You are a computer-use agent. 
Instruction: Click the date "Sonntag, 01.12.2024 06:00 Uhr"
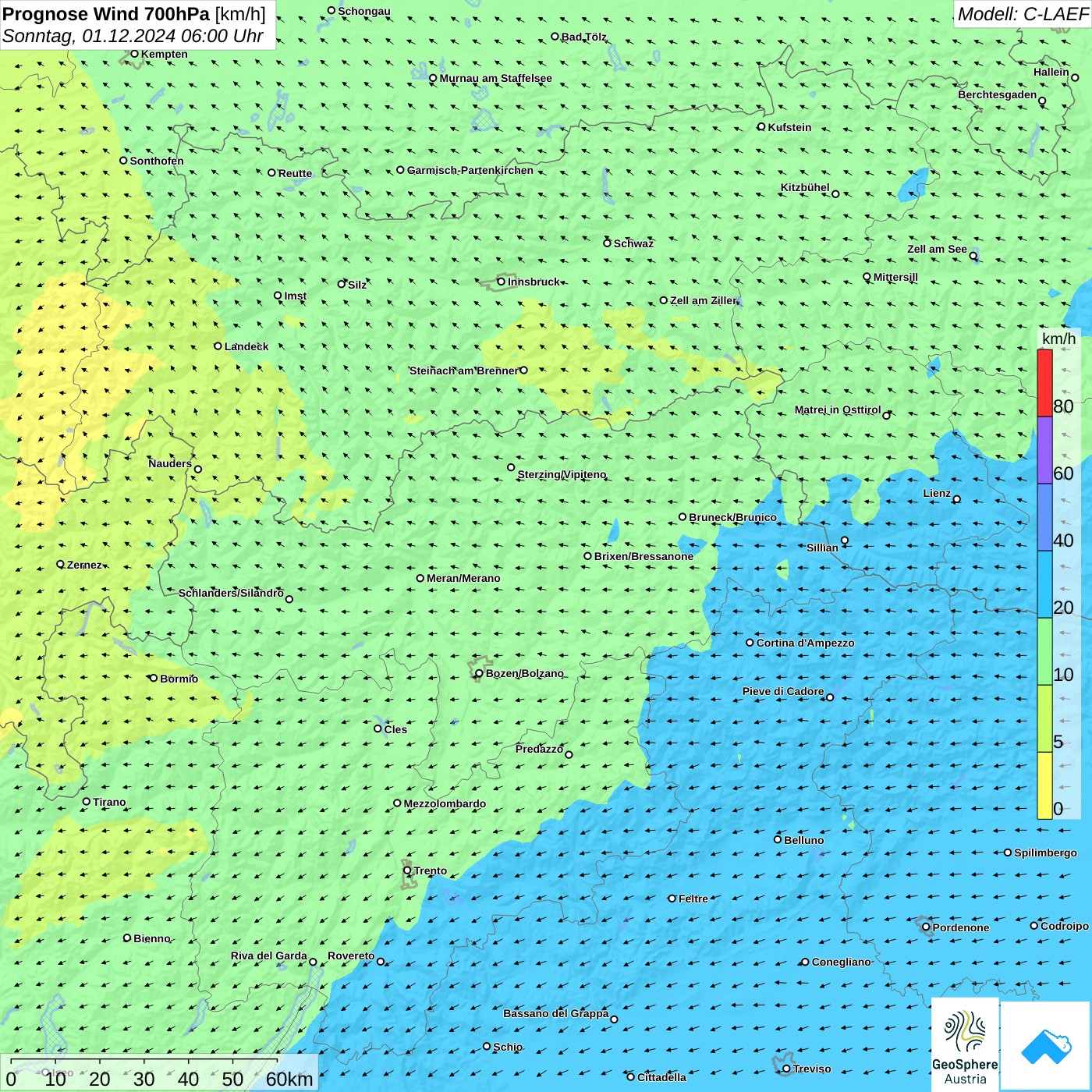[133, 36]
